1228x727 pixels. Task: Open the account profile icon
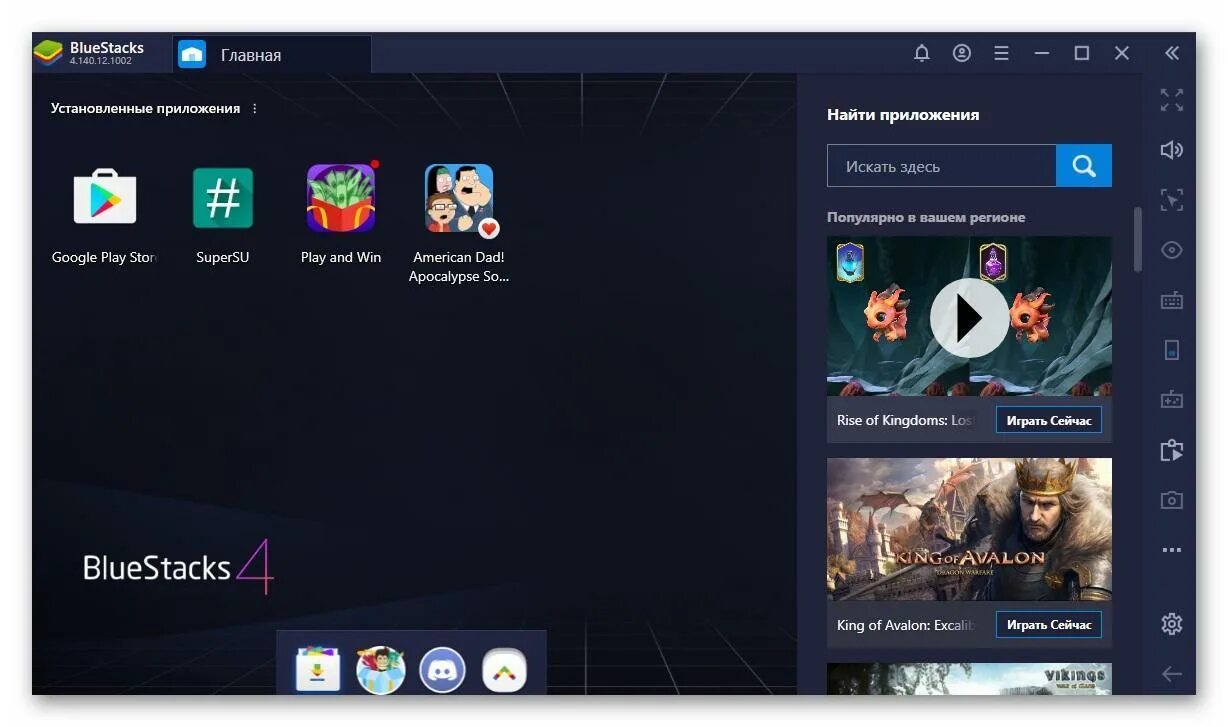(x=962, y=53)
